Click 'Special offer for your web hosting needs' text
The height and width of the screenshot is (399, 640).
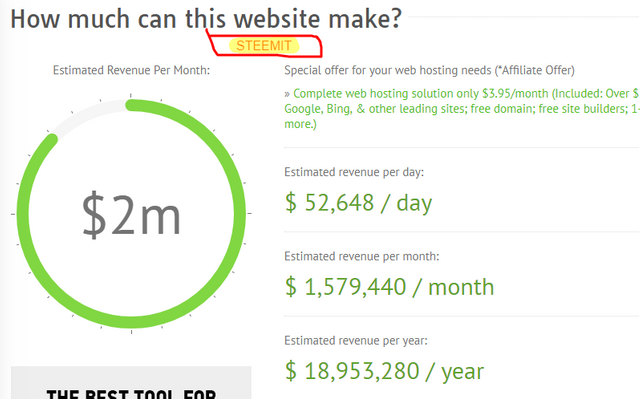point(429,70)
